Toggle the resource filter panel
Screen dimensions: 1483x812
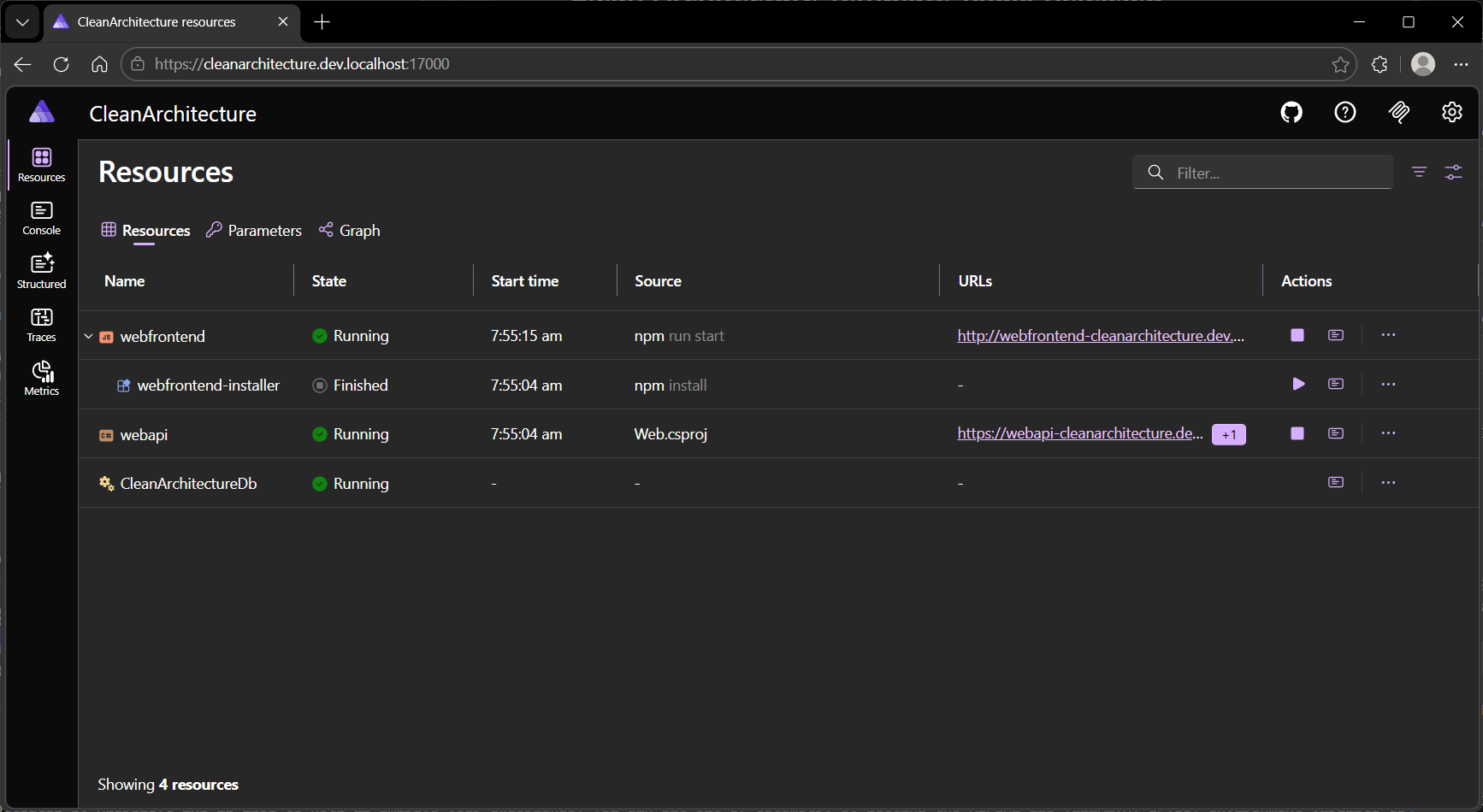[x=1419, y=172]
